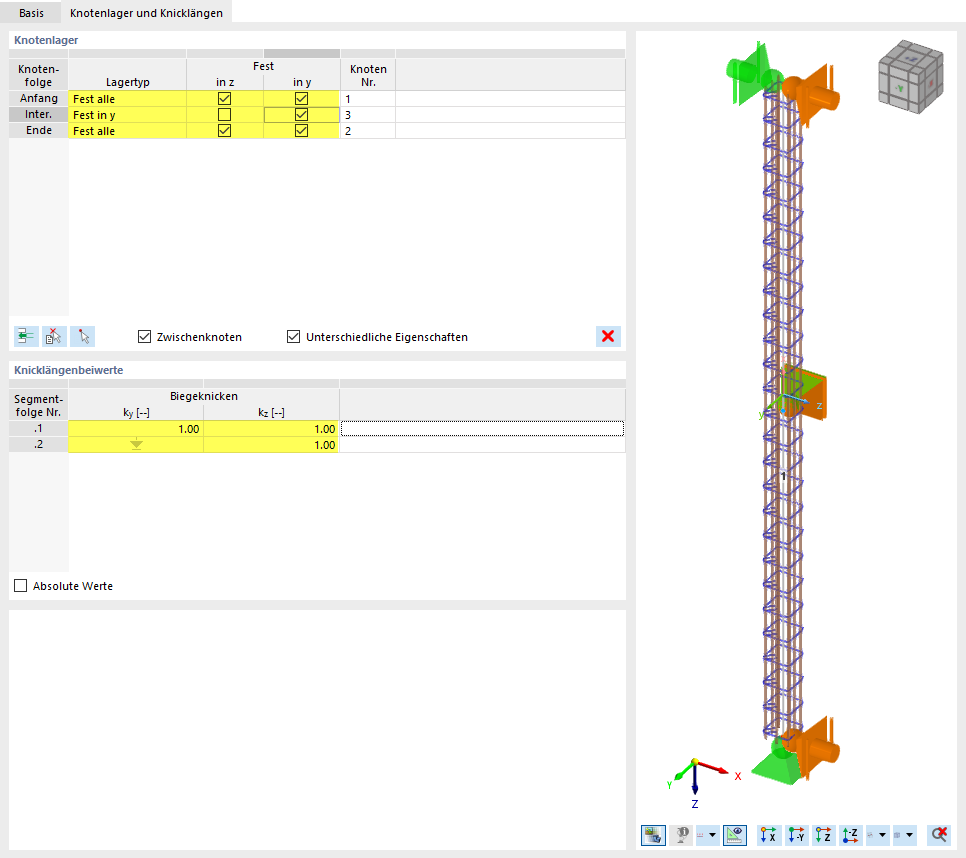
Task: Click the Biegeknicken column header
Action: pyautogui.click(x=204, y=396)
